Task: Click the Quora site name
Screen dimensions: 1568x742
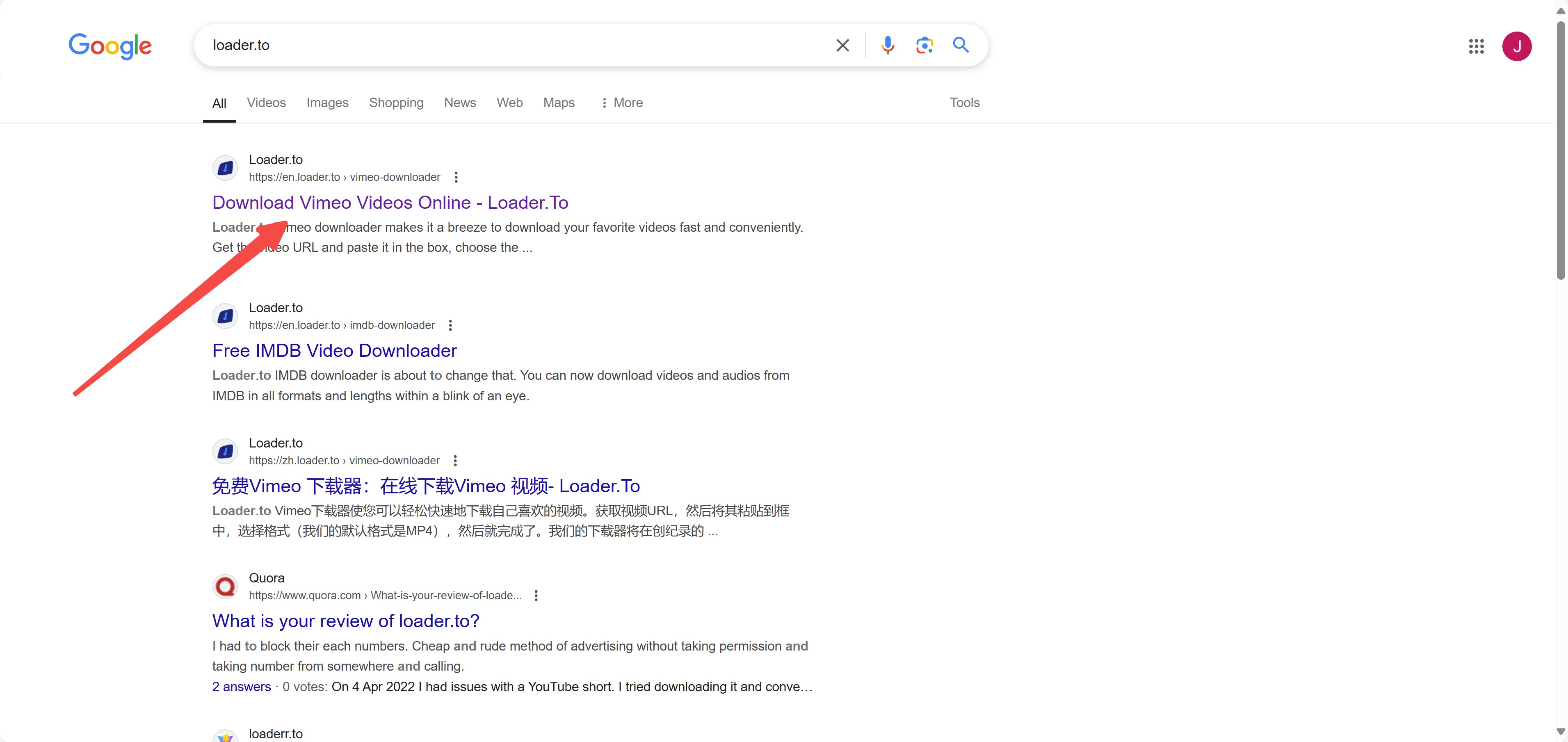Action: point(267,578)
